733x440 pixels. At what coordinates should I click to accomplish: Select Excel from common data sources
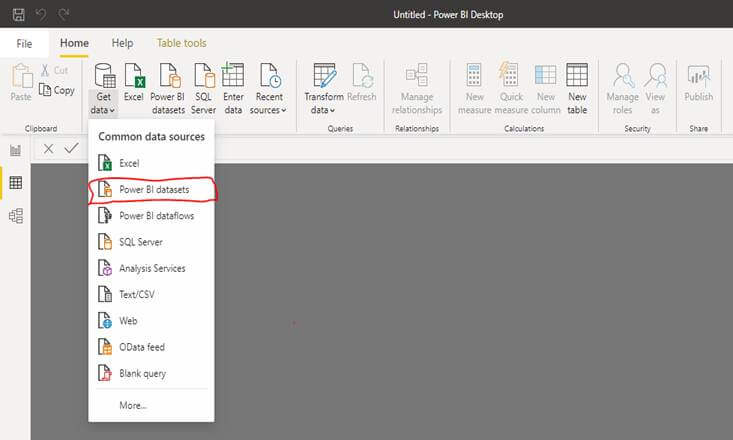coord(151,163)
